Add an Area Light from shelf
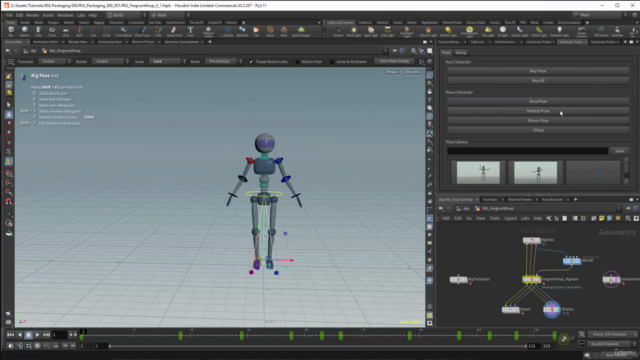Image resolution: width=640 pixels, height=360 pixels. tap(387, 32)
